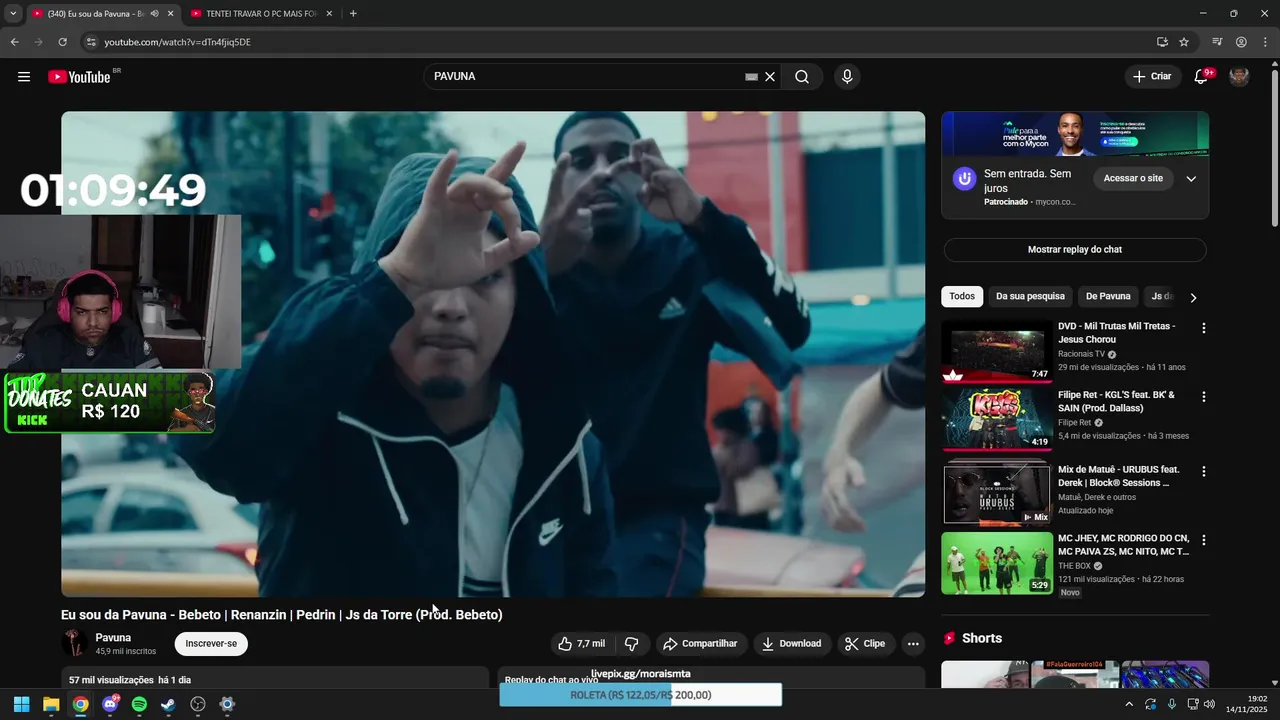
Task: Dislike the video
Action: 631,644
